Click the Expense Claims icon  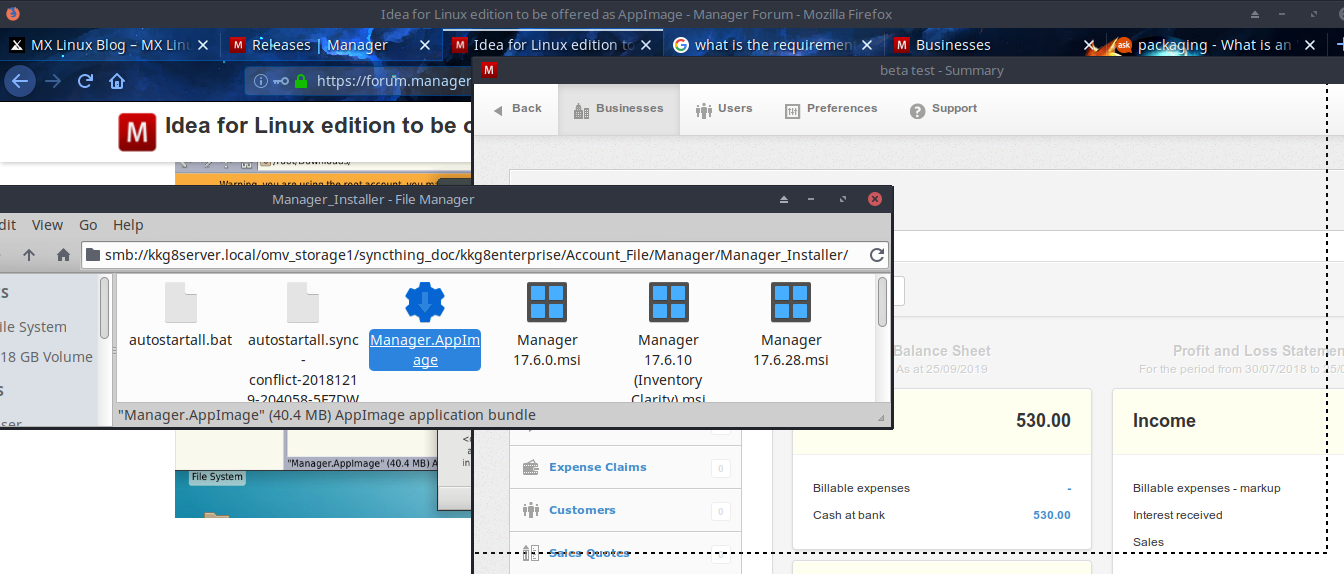click(531, 467)
